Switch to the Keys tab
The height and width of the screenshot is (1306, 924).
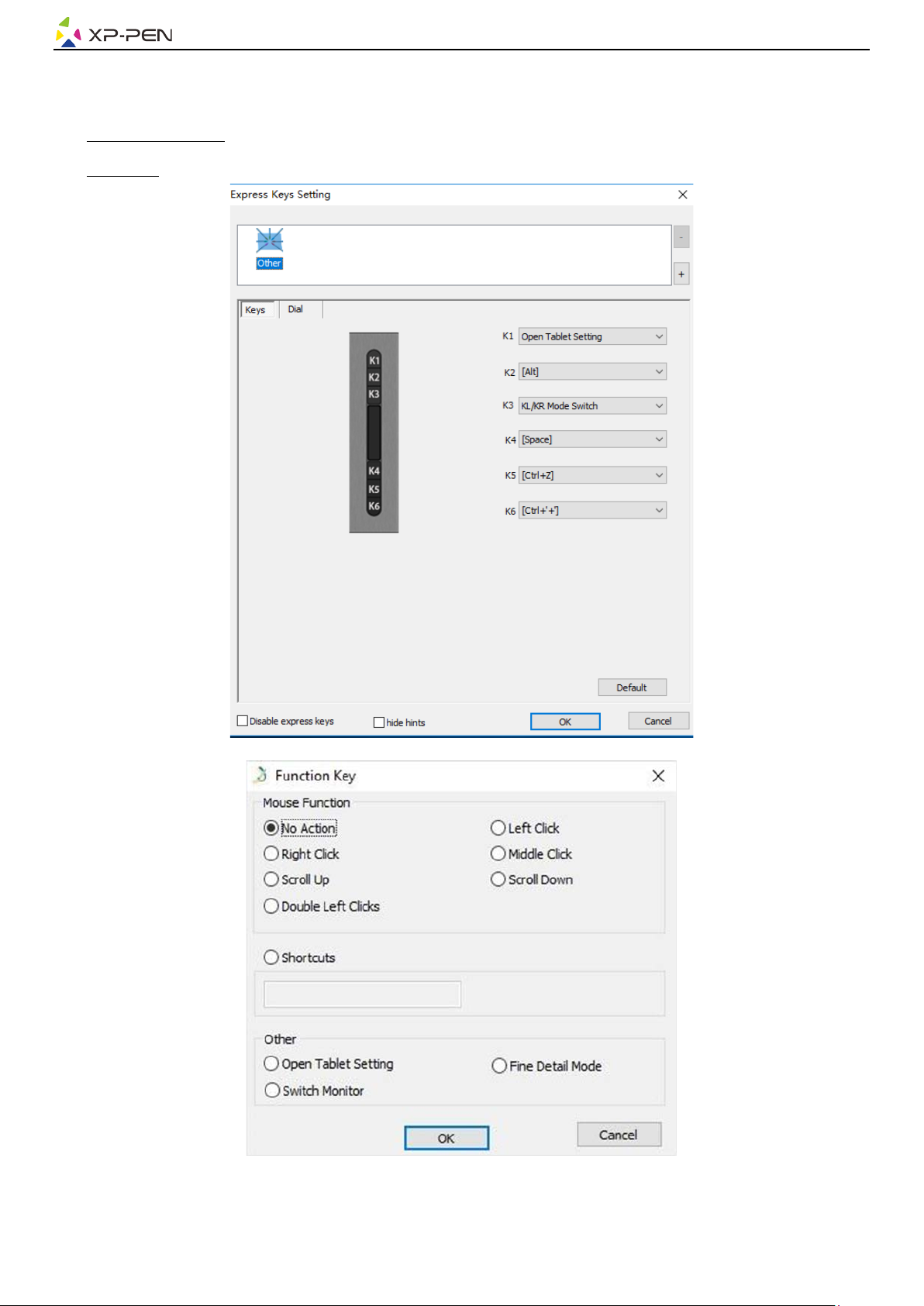257,310
